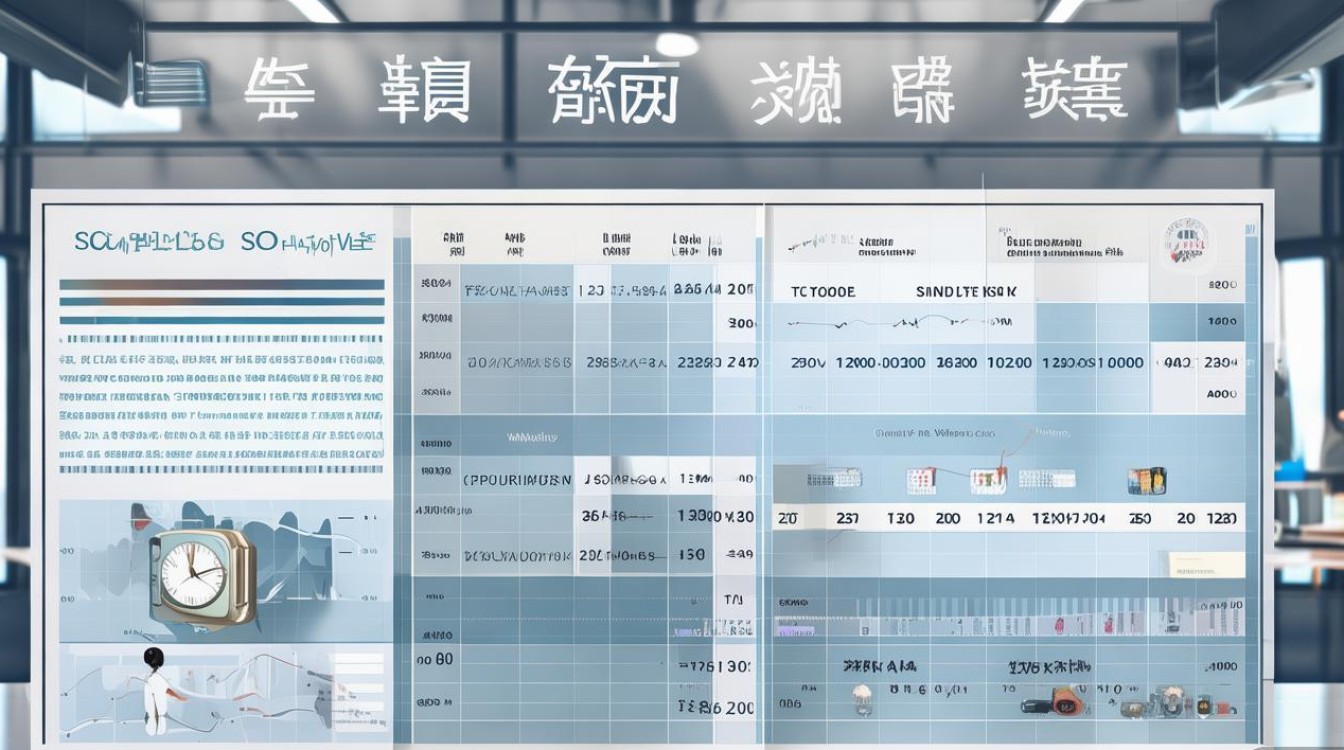Click the dark blue bar under the left heading
1344x750 pixels.
click(x=222, y=285)
